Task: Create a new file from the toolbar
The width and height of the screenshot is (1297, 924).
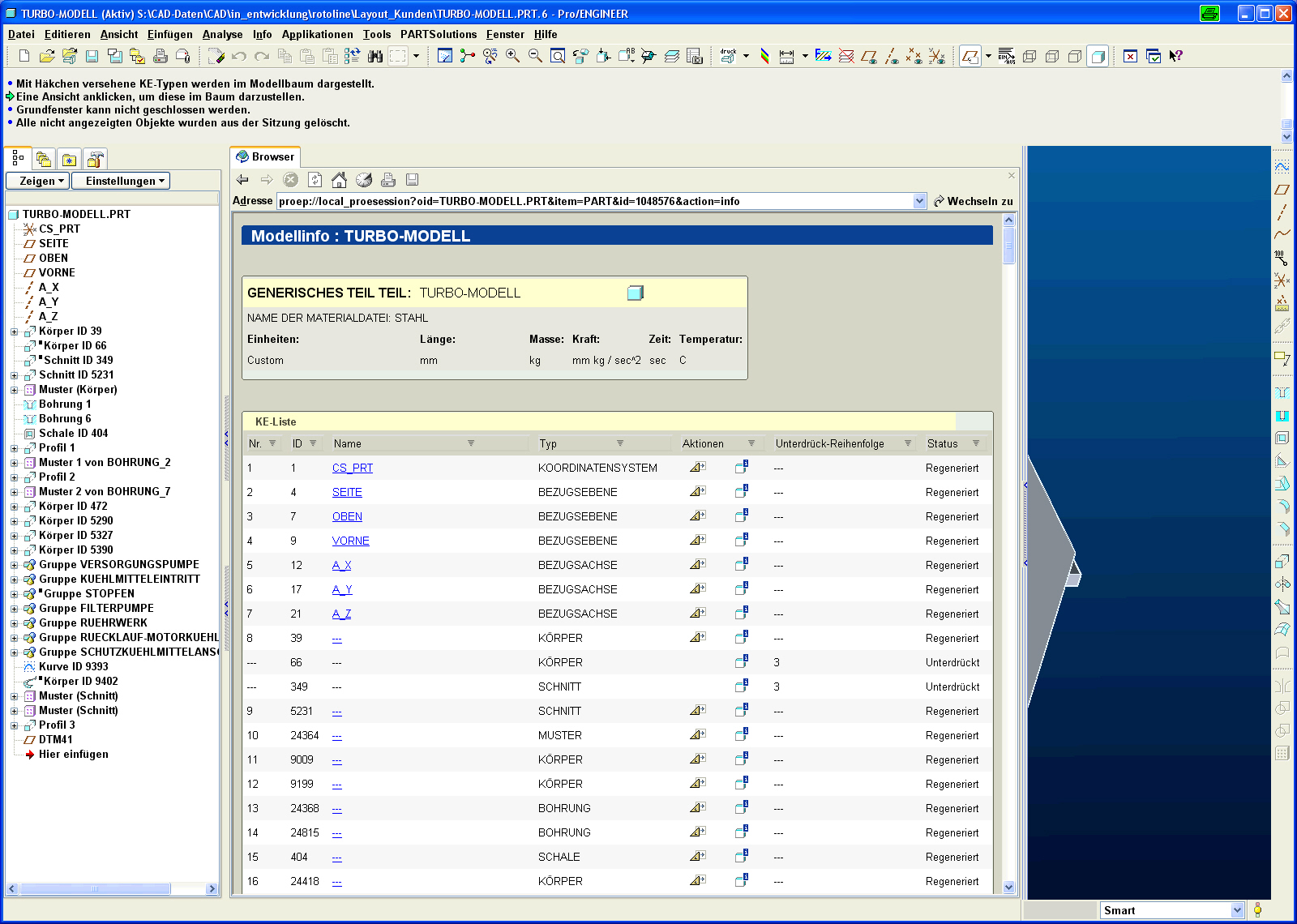Action: 24,56
